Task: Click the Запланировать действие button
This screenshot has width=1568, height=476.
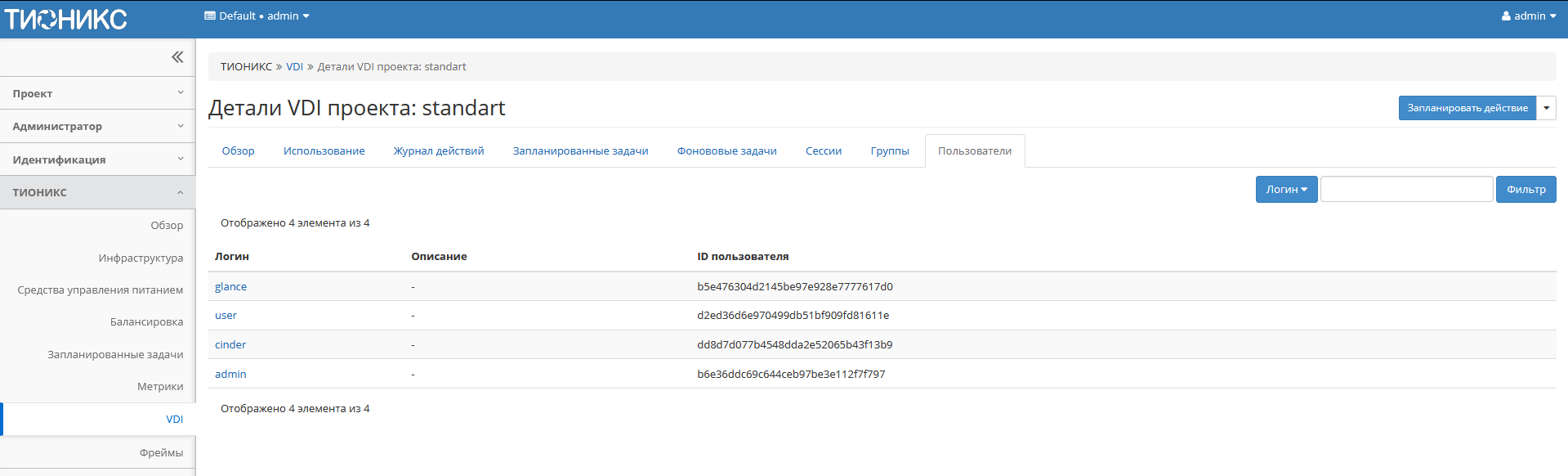Action: click(1467, 108)
